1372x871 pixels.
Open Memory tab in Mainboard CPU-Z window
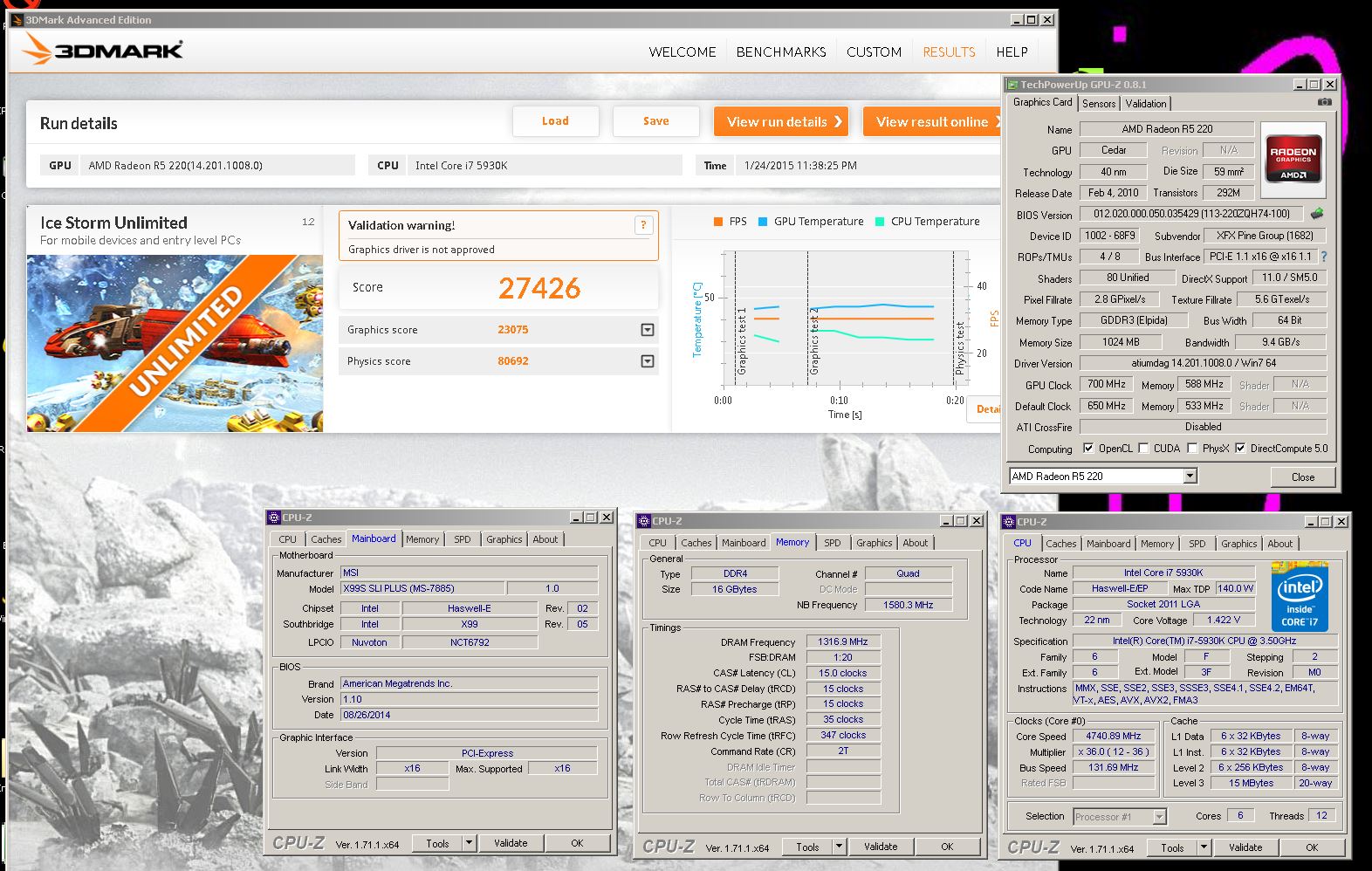tap(422, 539)
